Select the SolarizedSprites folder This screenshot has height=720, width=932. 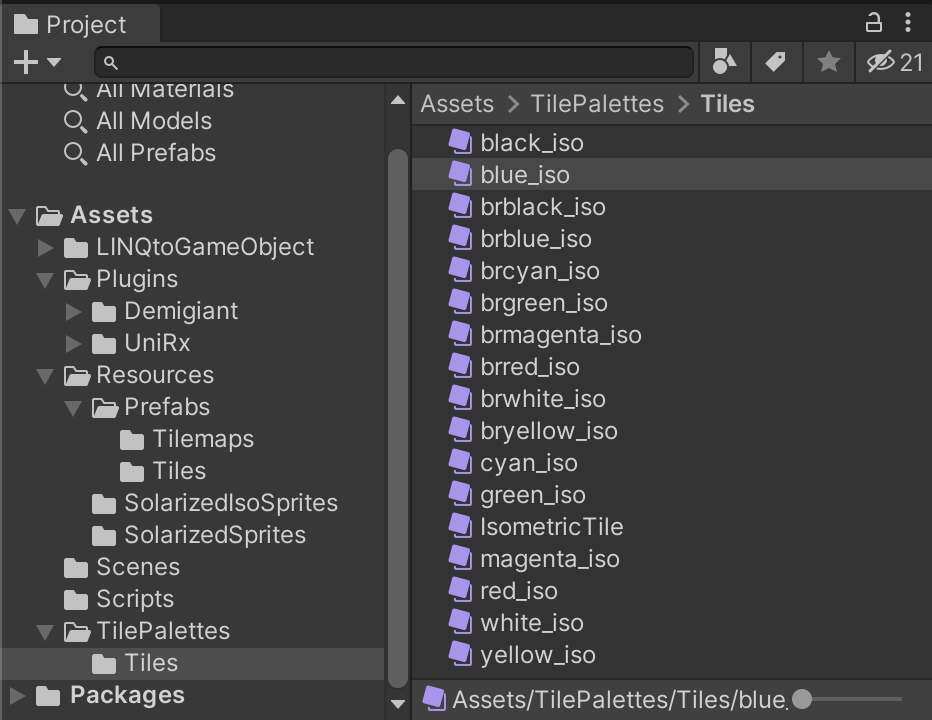pyautogui.click(x=199, y=535)
